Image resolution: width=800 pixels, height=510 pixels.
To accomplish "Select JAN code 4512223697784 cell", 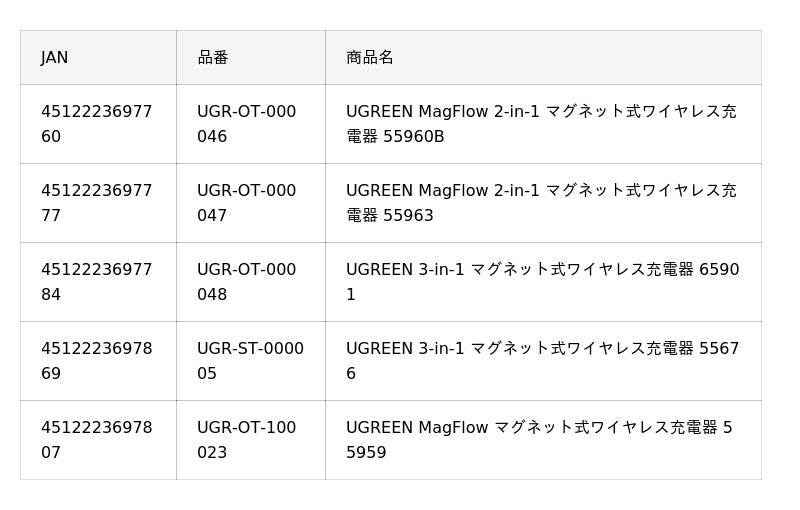I will [97, 282].
